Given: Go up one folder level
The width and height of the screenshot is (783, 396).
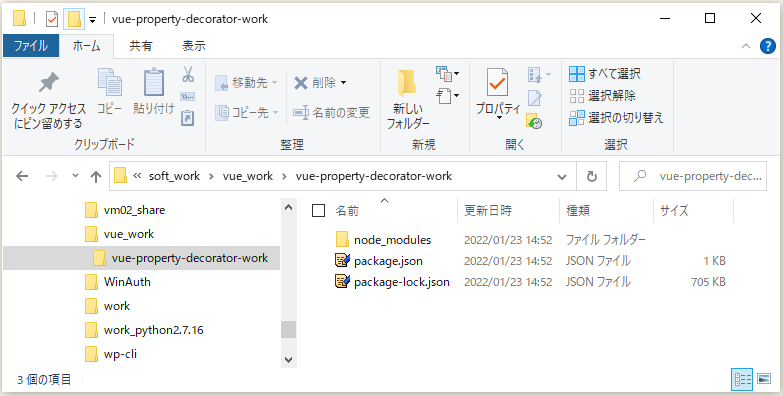Looking at the screenshot, I should click(96, 176).
